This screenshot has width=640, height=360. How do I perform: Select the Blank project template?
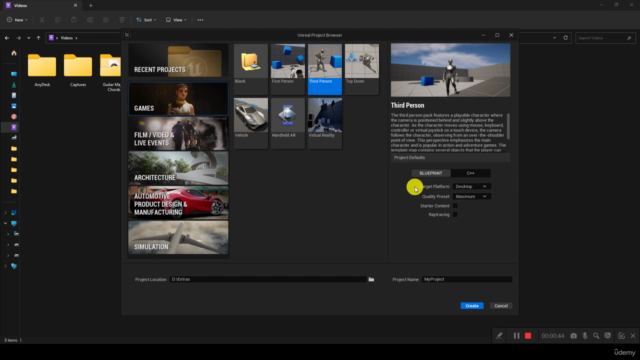pyautogui.click(x=251, y=69)
